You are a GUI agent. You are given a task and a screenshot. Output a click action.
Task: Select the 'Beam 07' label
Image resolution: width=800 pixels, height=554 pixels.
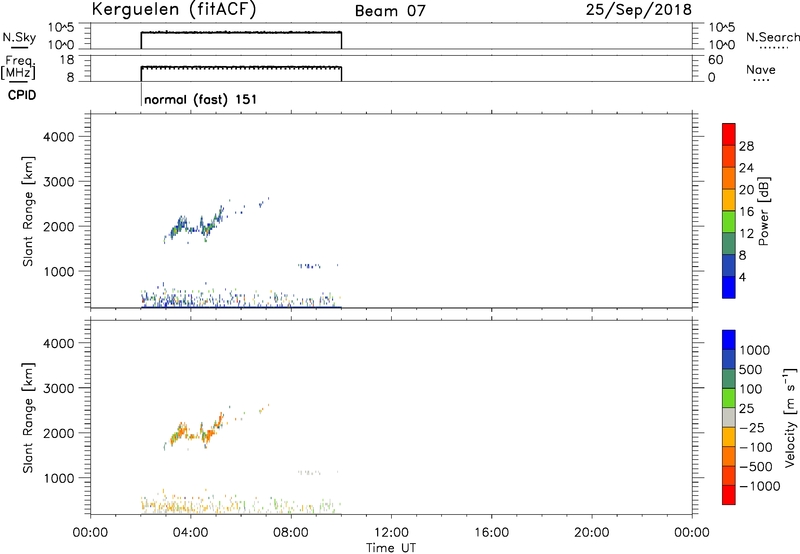coord(390,11)
